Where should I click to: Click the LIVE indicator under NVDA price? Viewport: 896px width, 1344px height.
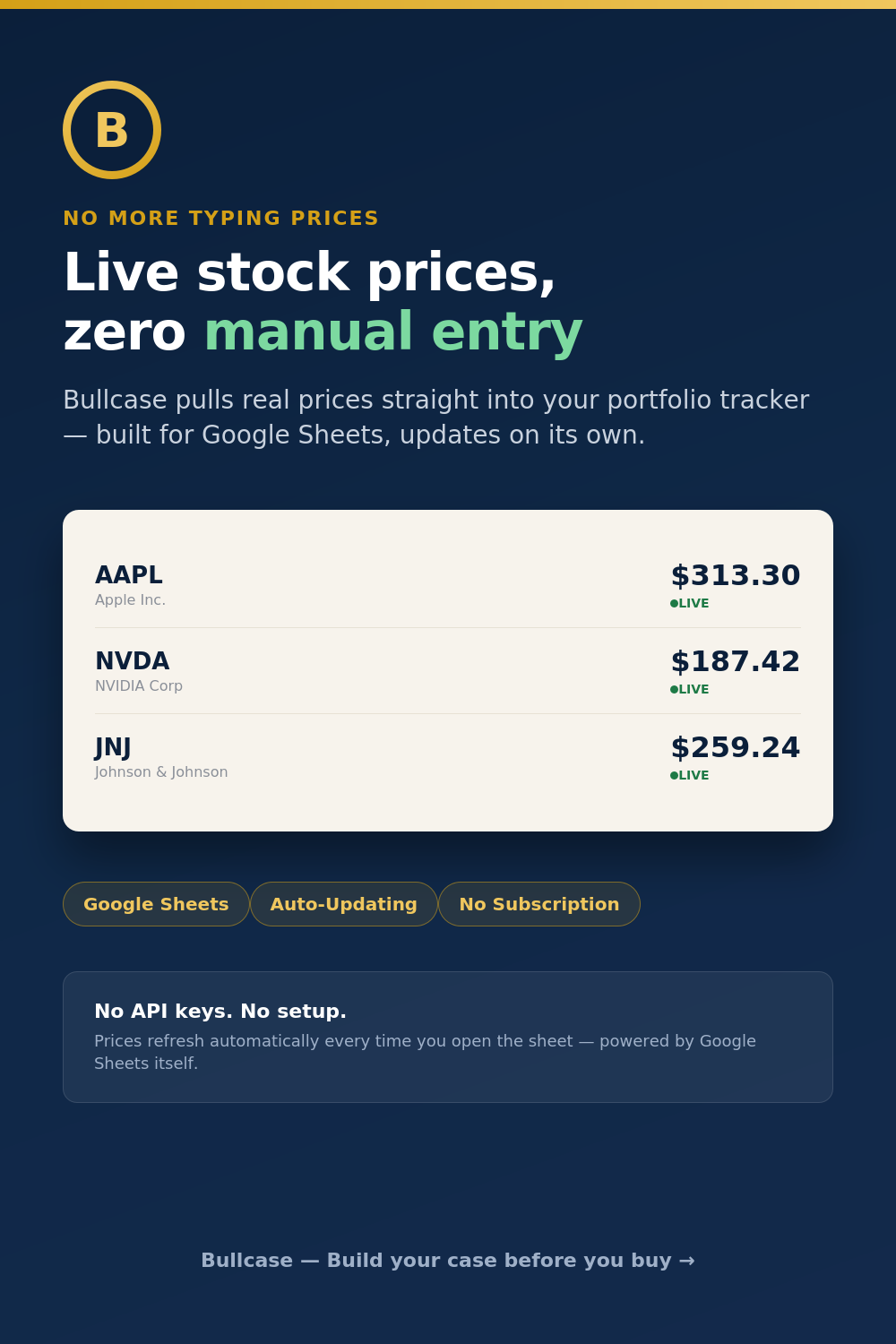690,689
